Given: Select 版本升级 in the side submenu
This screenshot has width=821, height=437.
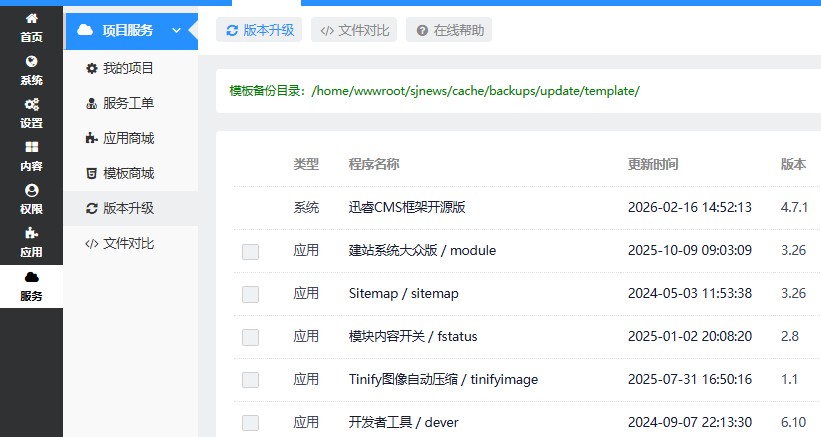Looking at the screenshot, I should click(x=131, y=208).
